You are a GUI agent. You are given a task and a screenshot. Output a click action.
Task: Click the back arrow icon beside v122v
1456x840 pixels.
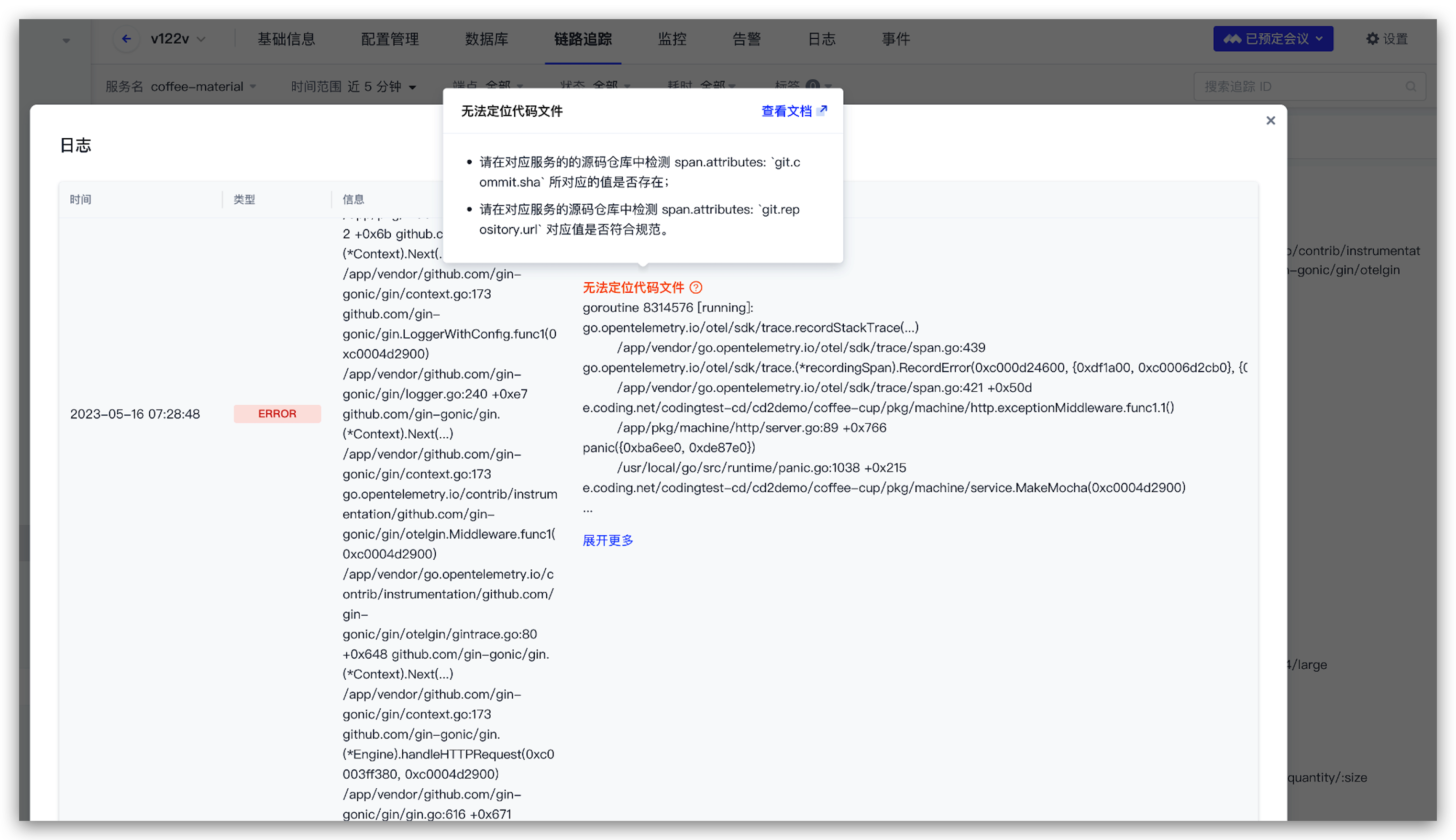(126, 39)
